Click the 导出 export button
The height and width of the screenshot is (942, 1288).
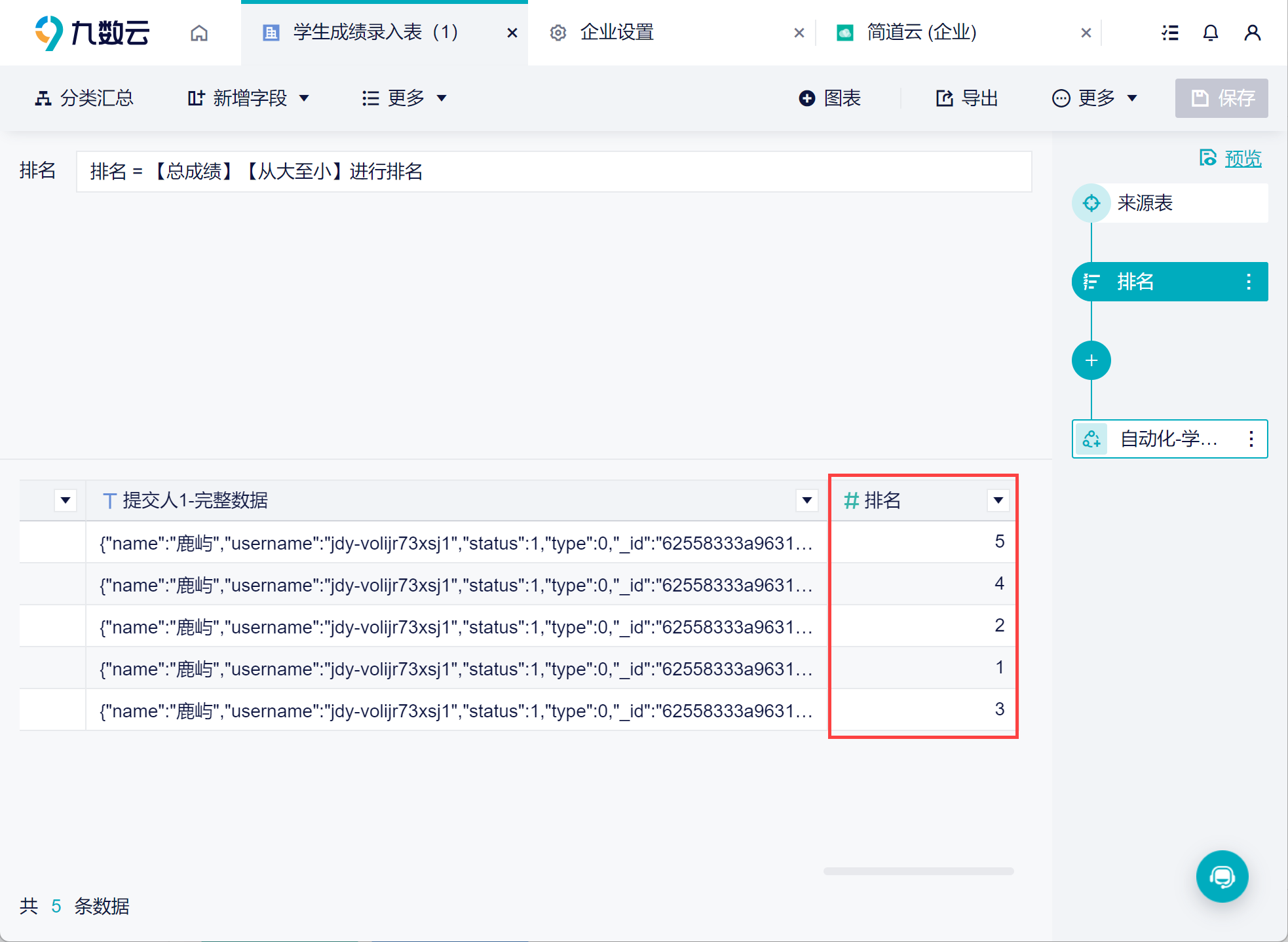(967, 98)
